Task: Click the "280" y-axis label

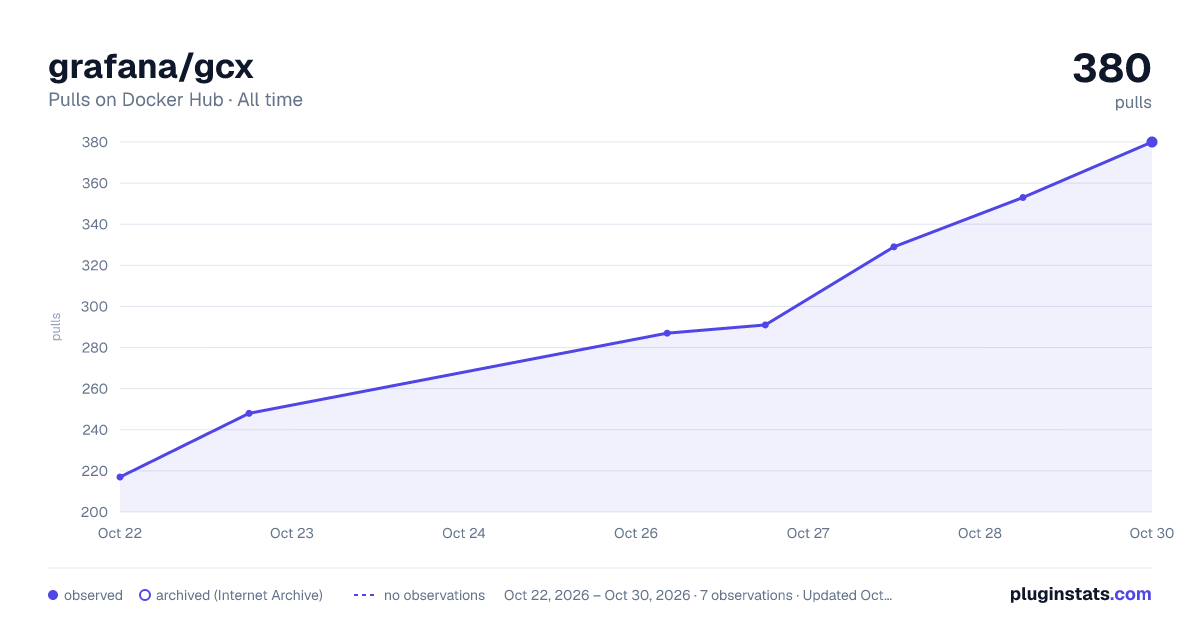Action: (94, 348)
